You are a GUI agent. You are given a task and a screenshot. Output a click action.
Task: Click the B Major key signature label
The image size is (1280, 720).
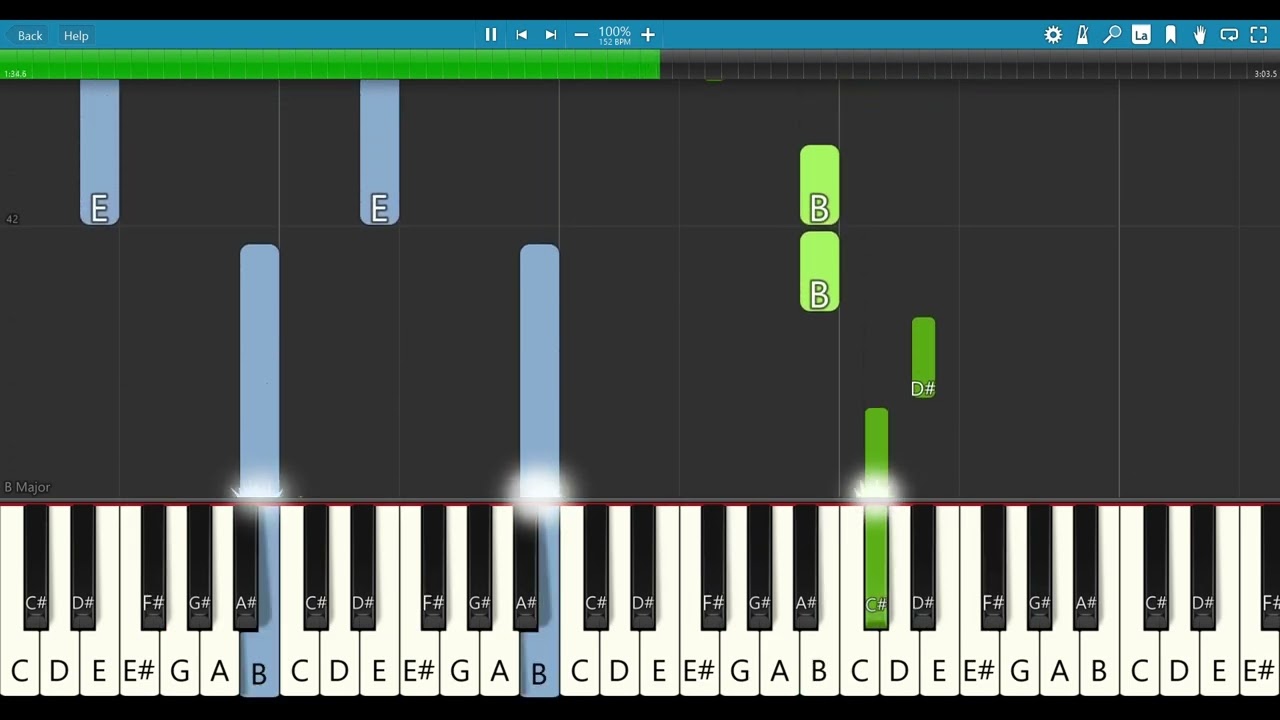pos(27,487)
